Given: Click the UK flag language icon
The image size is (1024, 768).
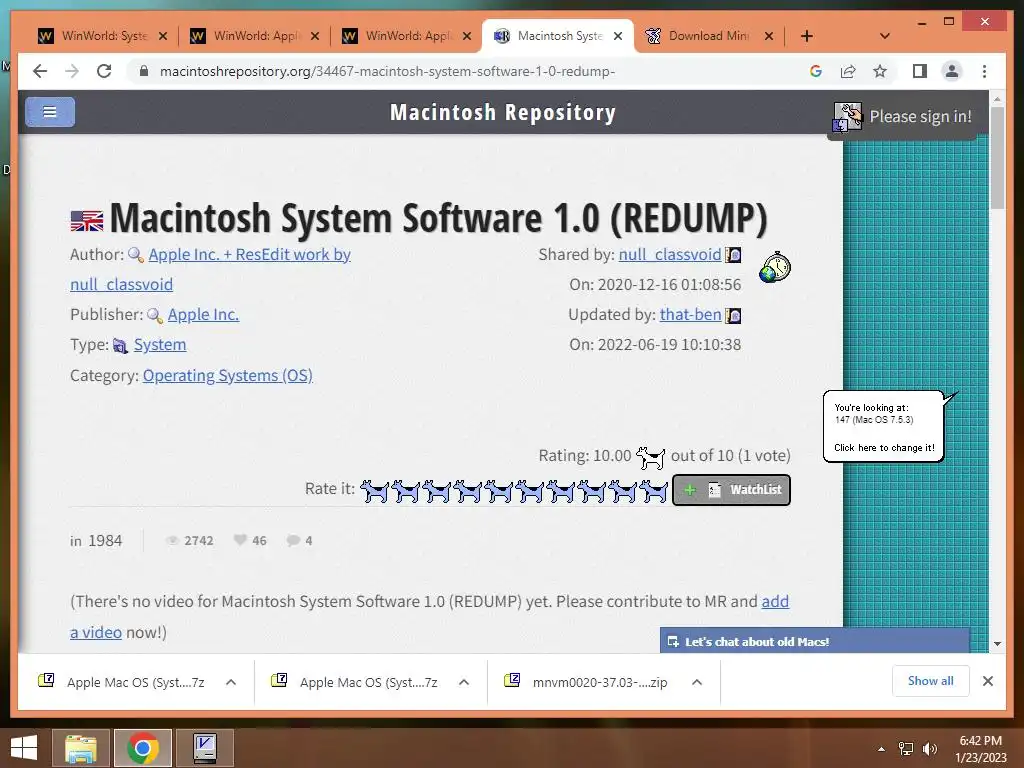Looking at the screenshot, I should click(x=87, y=221).
